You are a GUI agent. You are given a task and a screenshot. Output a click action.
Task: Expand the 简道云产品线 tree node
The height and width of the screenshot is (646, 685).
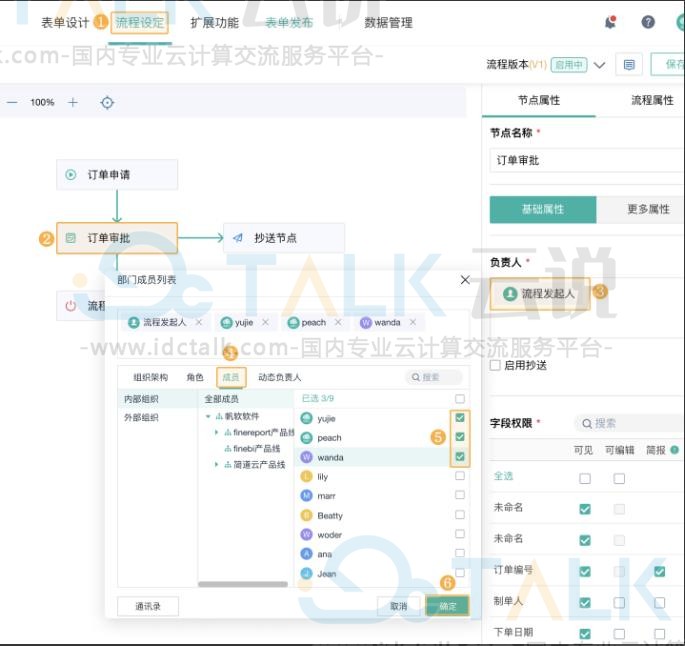click(216, 465)
